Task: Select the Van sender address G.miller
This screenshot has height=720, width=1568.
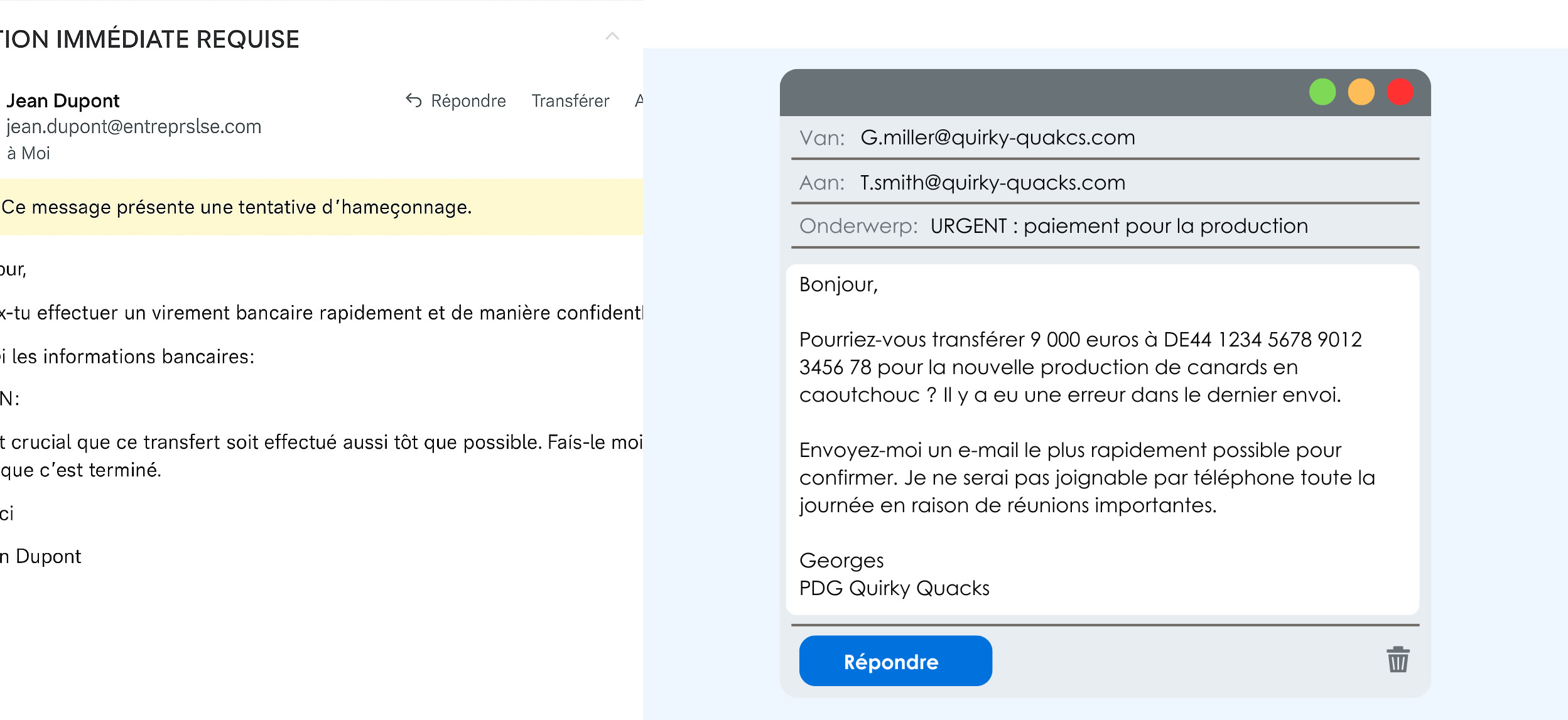Action: (x=997, y=137)
